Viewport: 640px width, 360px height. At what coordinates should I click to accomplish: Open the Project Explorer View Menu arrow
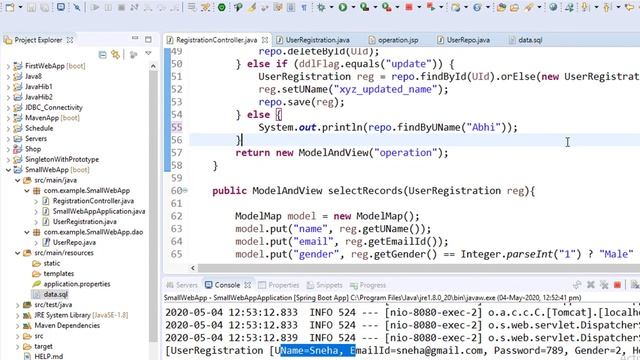coord(148,53)
